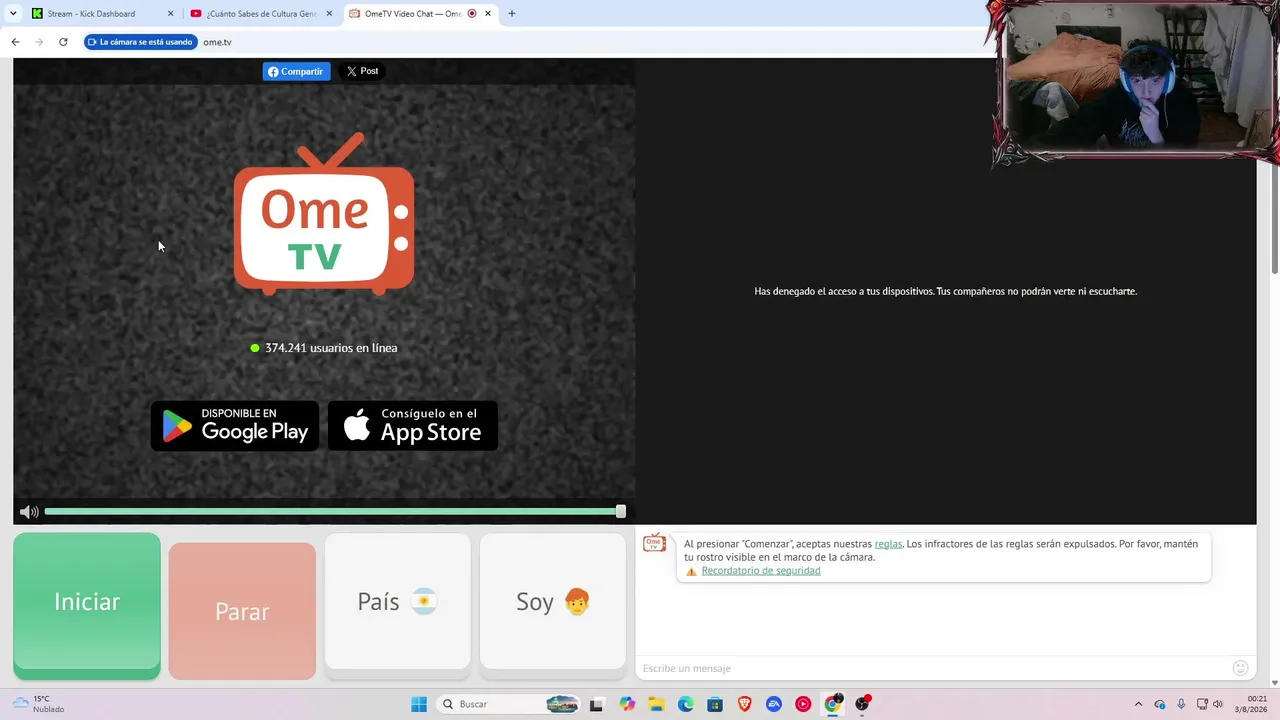Image resolution: width=1280 pixels, height=720 pixels.
Task: Mute the volume speaker icon under video
Action: (29, 512)
